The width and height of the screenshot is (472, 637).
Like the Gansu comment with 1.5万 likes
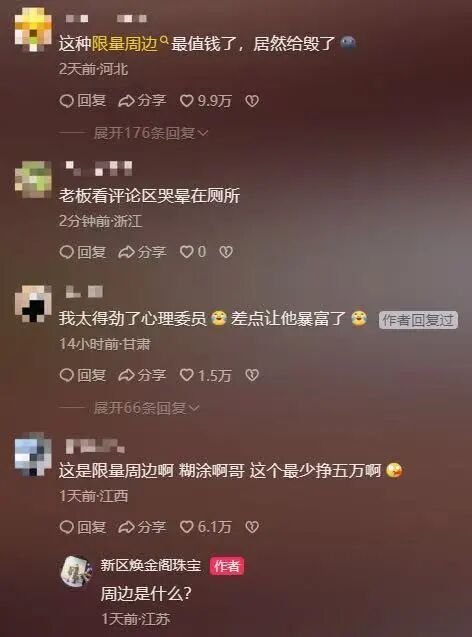pyautogui.click(x=206, y=375)
